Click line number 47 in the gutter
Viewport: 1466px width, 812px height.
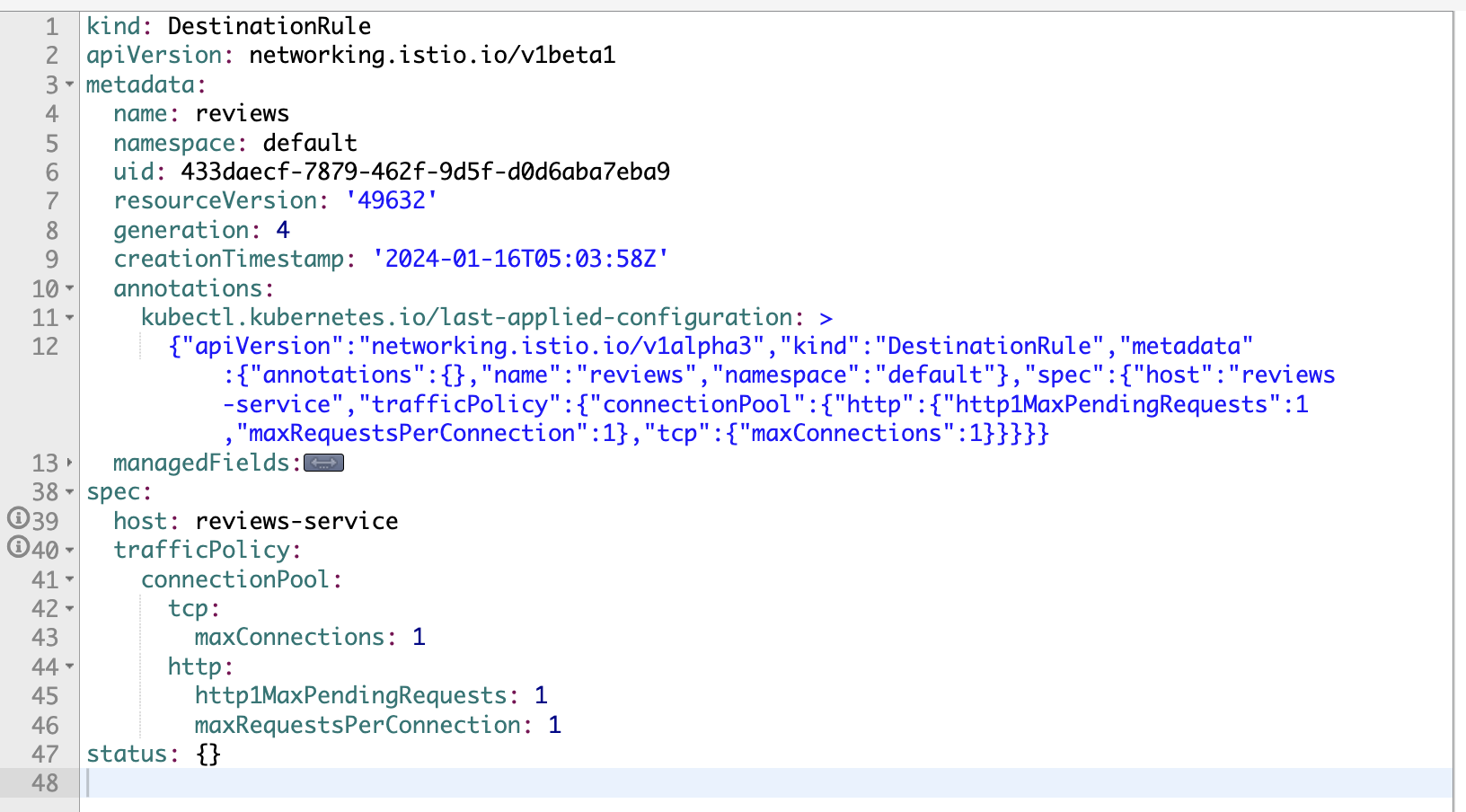pos(45,755)
